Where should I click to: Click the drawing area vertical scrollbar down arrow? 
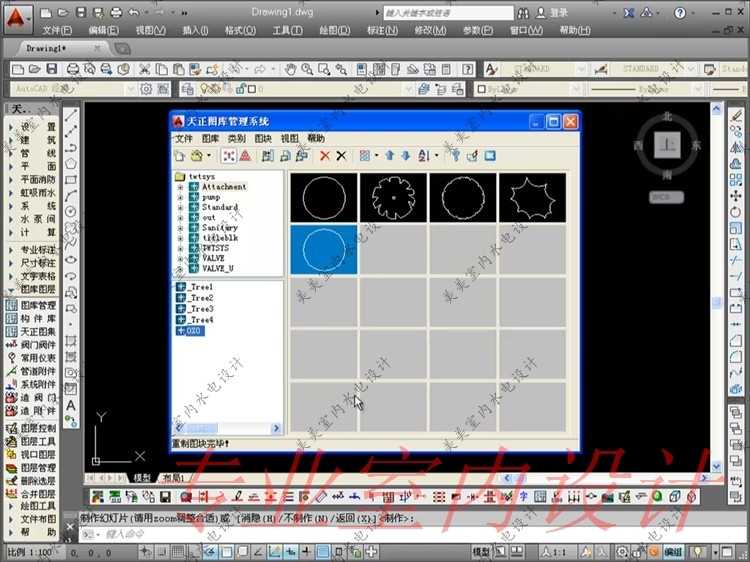[x=716, y=466]
